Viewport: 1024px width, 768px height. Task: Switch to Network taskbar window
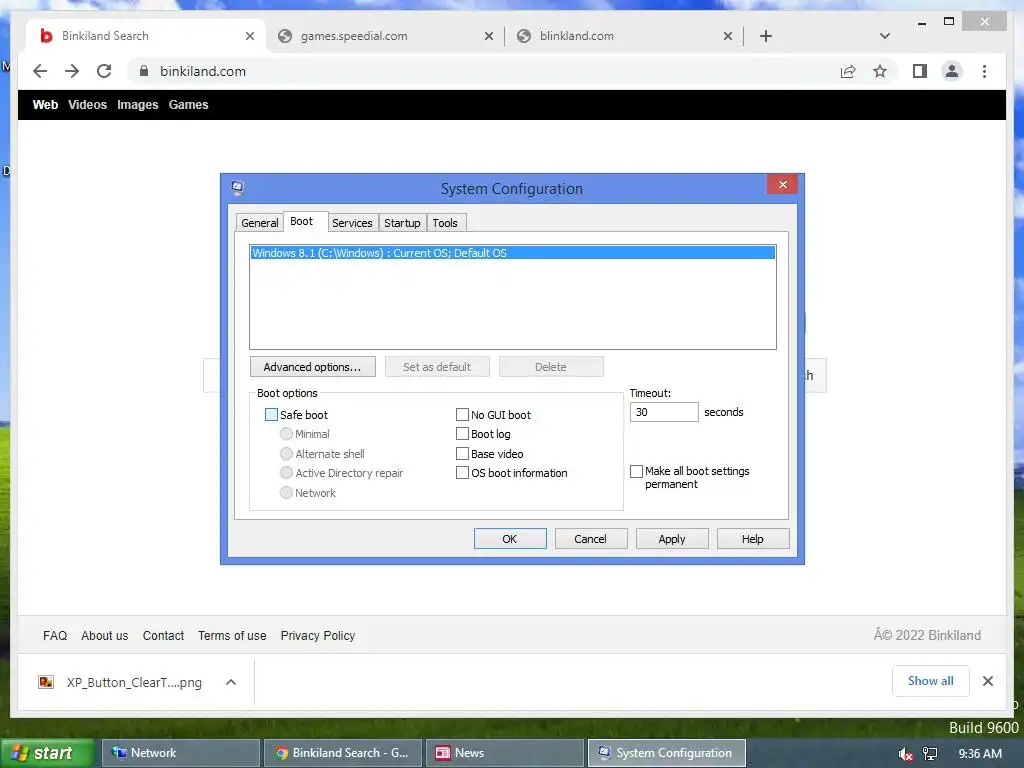tap(181, 753)
